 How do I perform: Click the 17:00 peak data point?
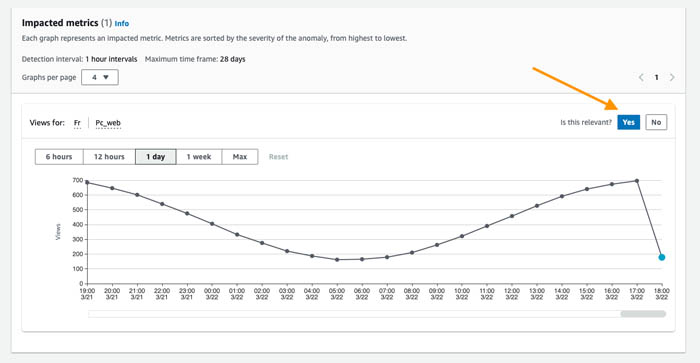click(x=637, y=181)
